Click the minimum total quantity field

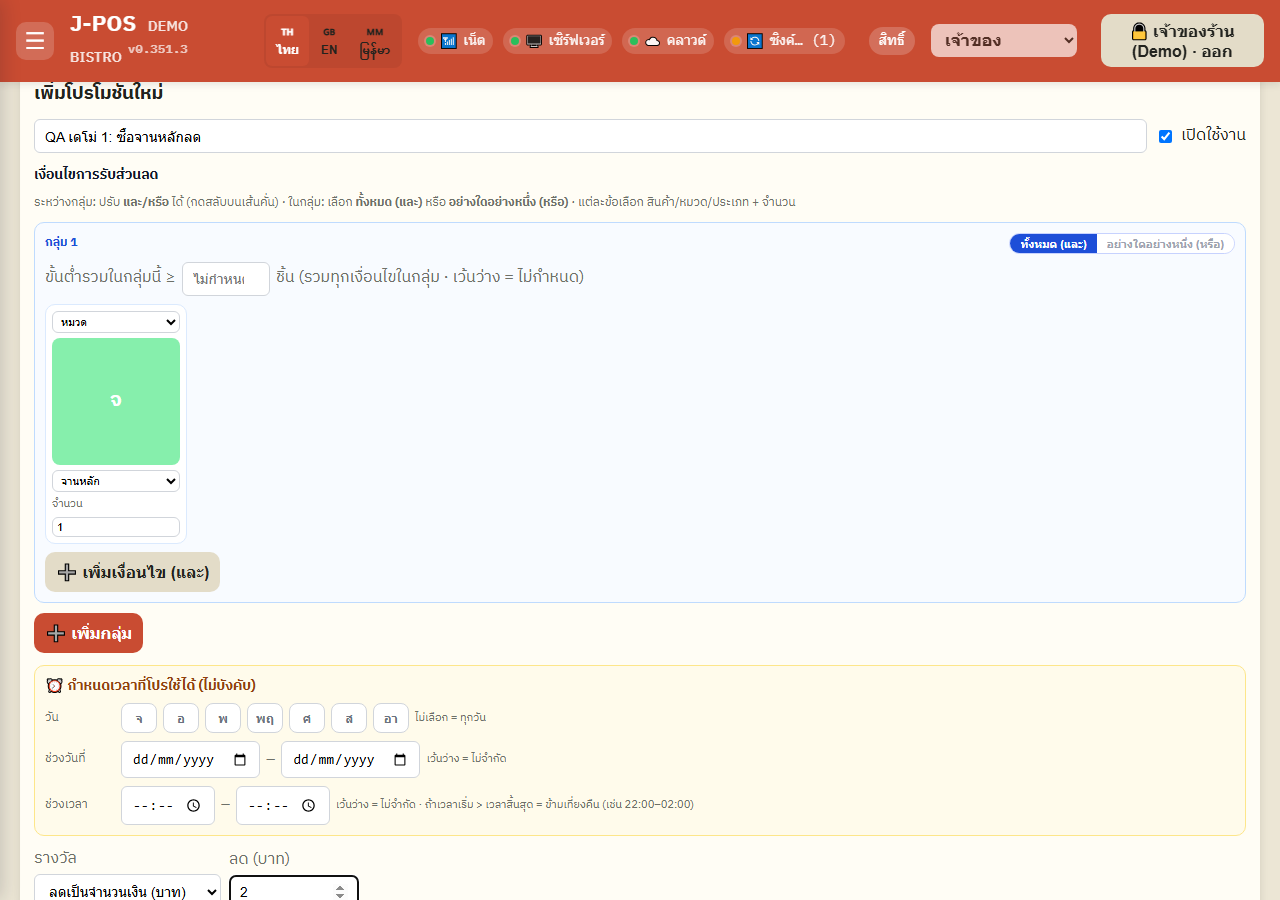[226, 279]
